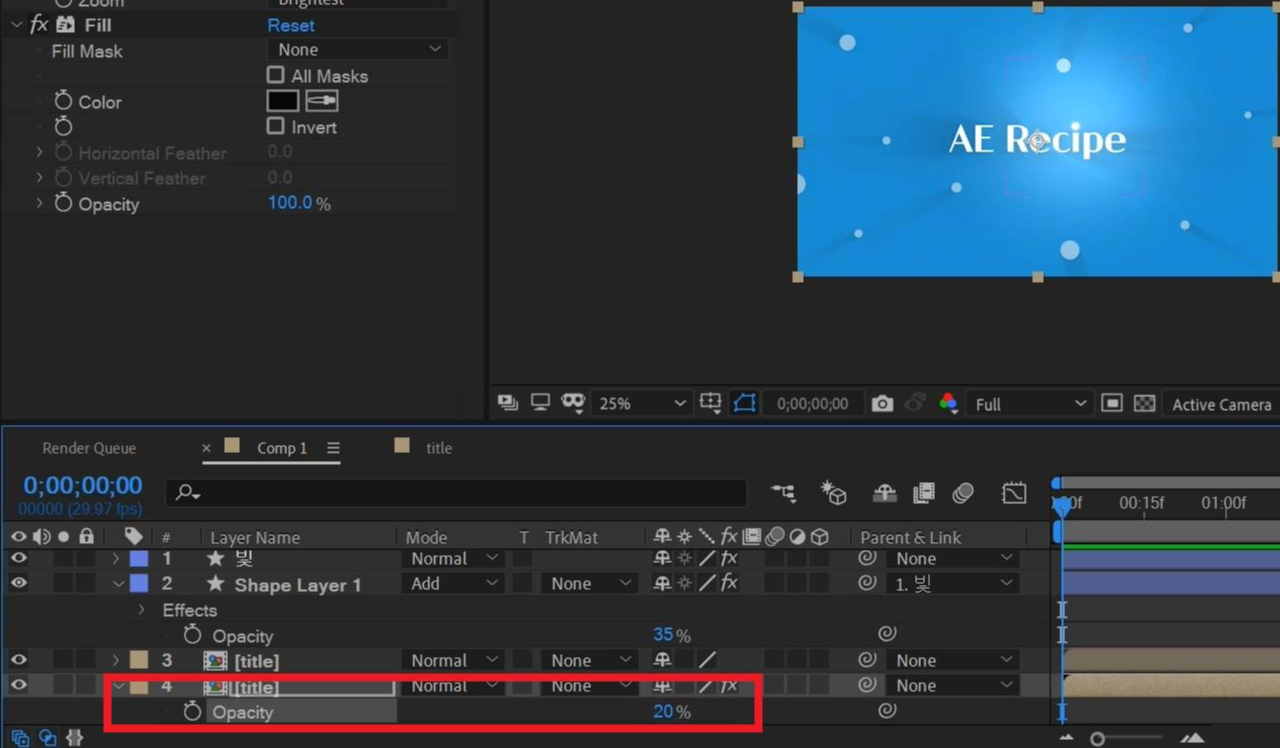Image resolution: width=1280 pixels, height=748 pixels.
Task: Click the stopwatch for the 35% Opacity
Action: [192, 635]
